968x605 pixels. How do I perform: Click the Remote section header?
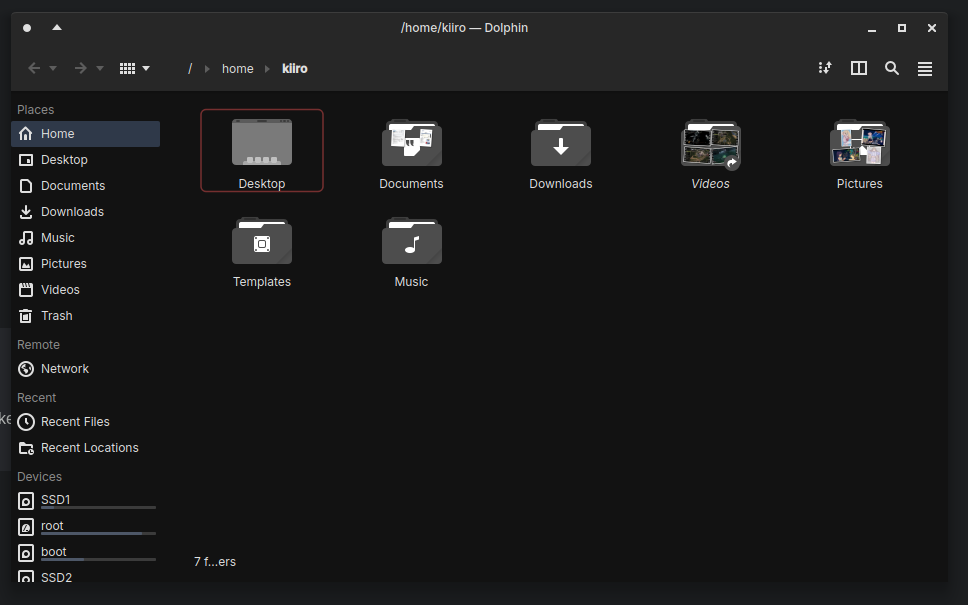(x=38, y=344)
